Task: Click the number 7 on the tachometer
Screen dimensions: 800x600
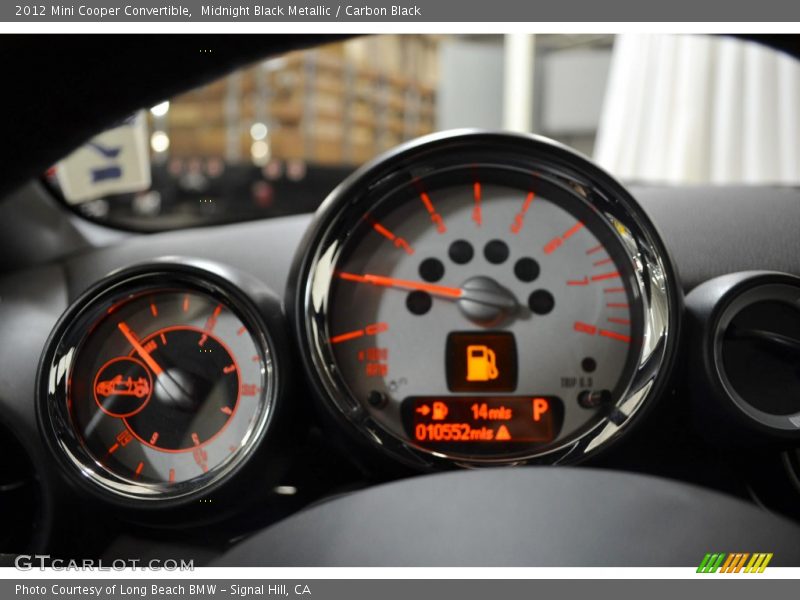Action: pos(577,281)
